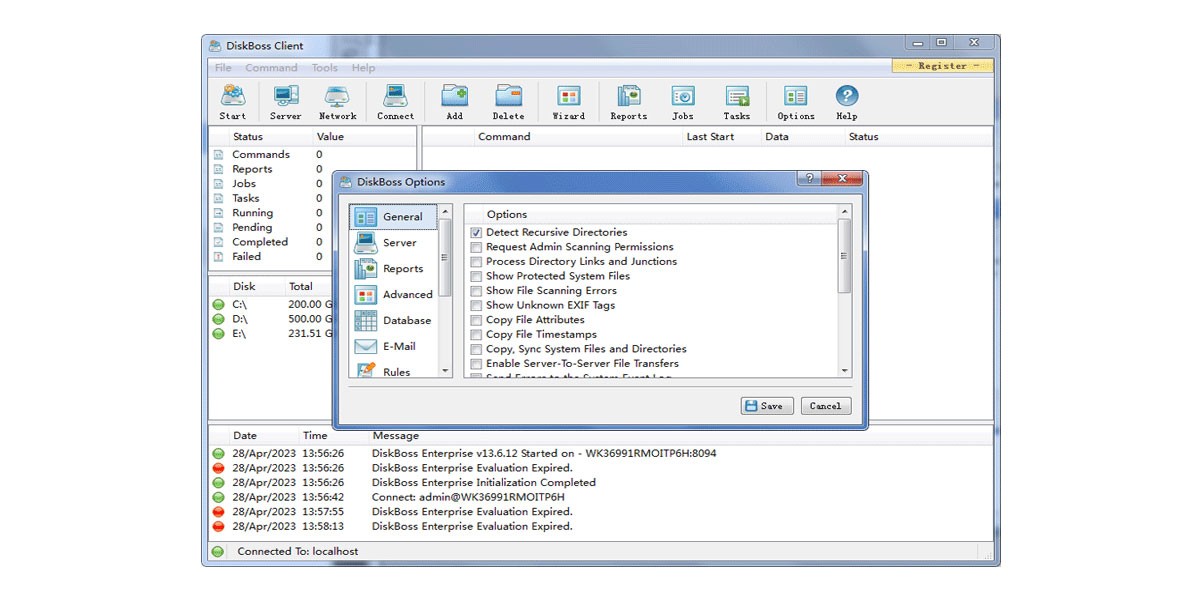This screenshot has width=1200, height=600.
Task: Select General category in Options dialog
Action: click(393, 217)
